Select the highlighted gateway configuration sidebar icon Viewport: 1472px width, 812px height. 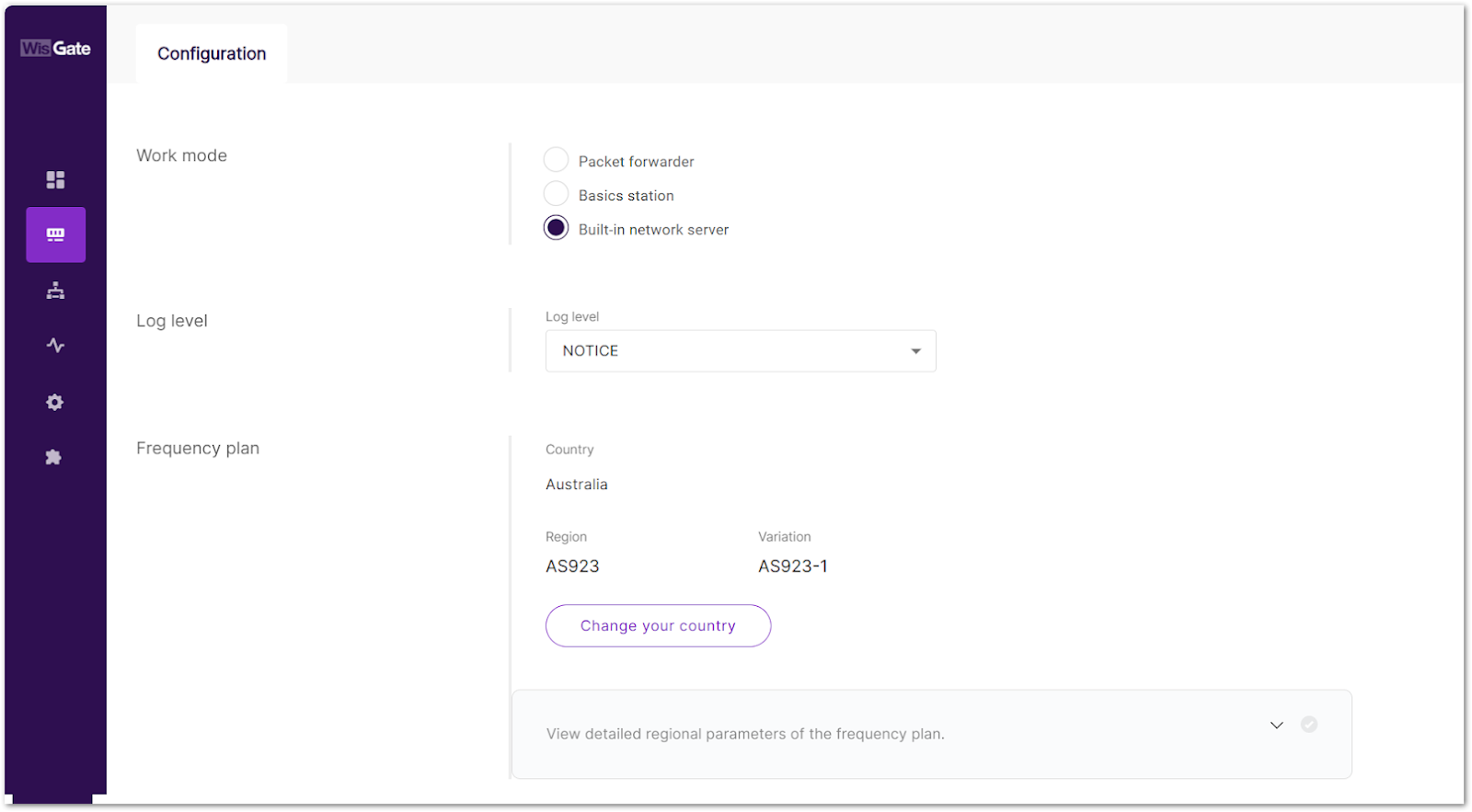click(x=55, y=234)
